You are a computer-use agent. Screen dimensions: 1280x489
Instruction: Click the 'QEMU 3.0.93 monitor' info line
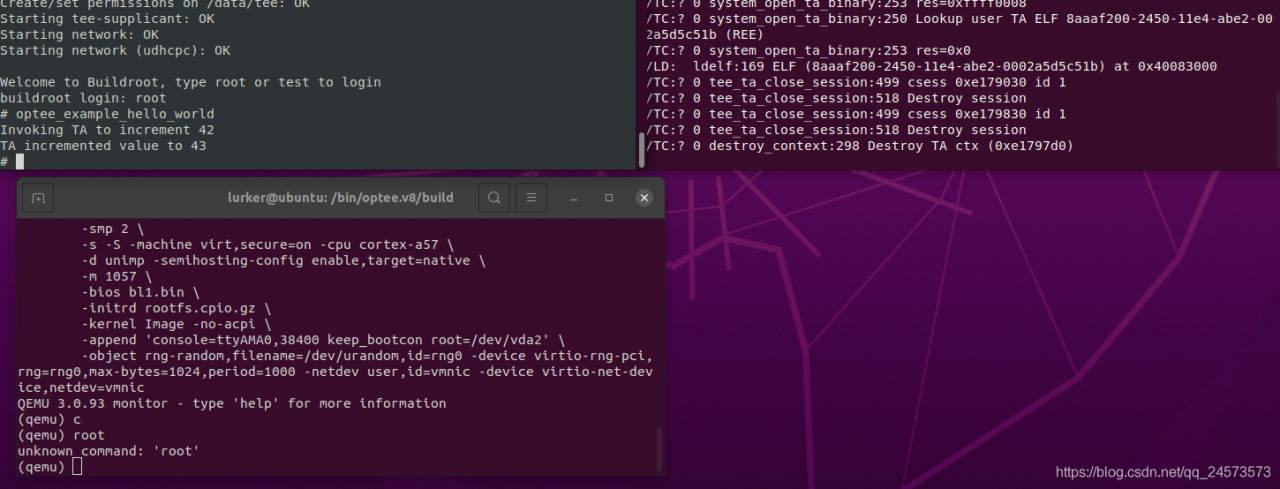click(x=232, y=403)
